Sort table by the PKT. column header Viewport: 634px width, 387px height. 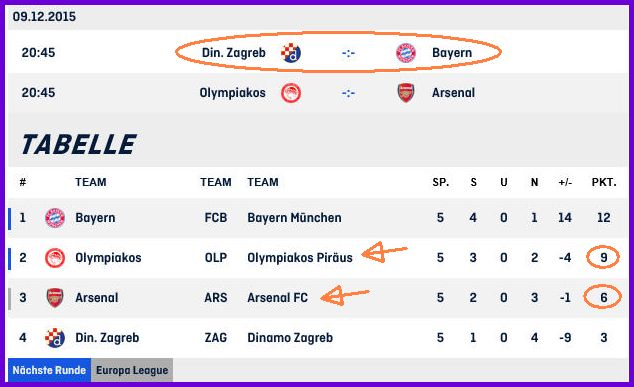click(x=604, y=182)
